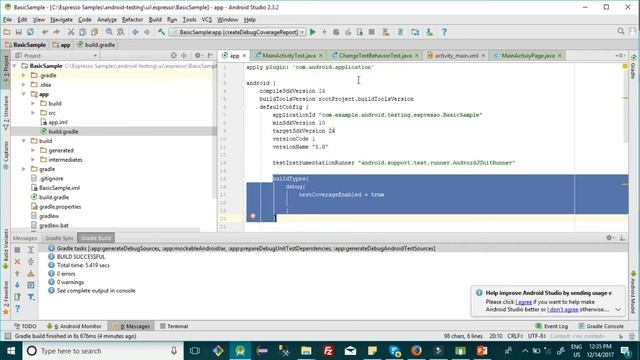Click Scroll from Source target icon

[173, 56]
